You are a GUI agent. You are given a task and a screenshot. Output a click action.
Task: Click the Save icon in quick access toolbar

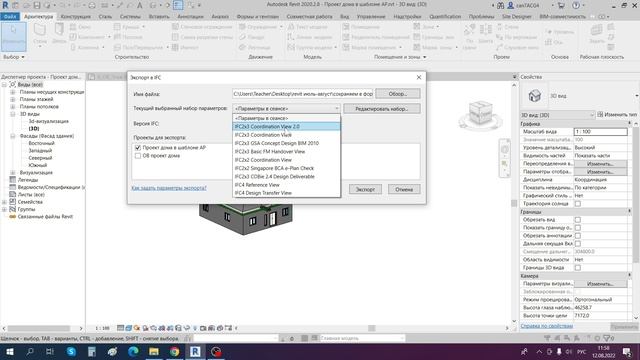click(x=37, y=5)
